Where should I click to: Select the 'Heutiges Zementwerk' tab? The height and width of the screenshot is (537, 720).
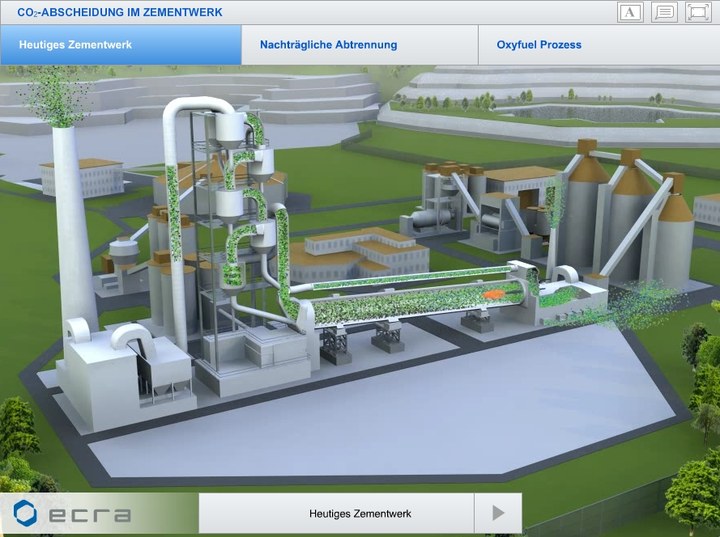[120, 45]
